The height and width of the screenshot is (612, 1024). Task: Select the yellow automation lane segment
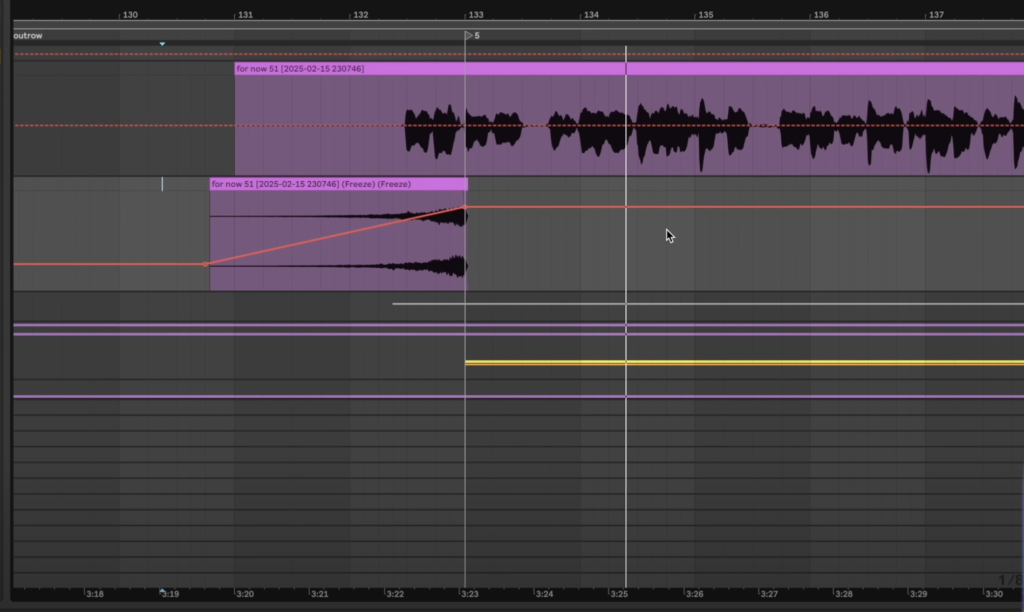(700, 361)
